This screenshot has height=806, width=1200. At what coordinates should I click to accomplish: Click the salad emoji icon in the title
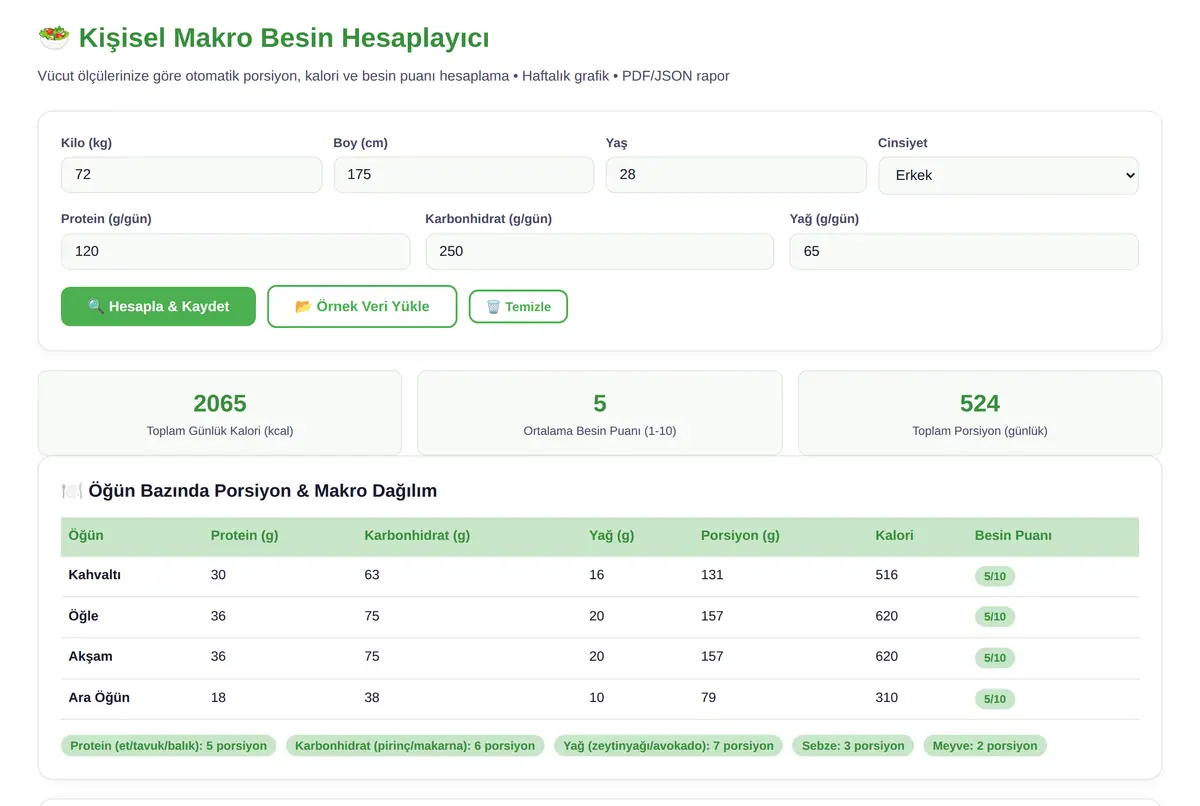53,38
